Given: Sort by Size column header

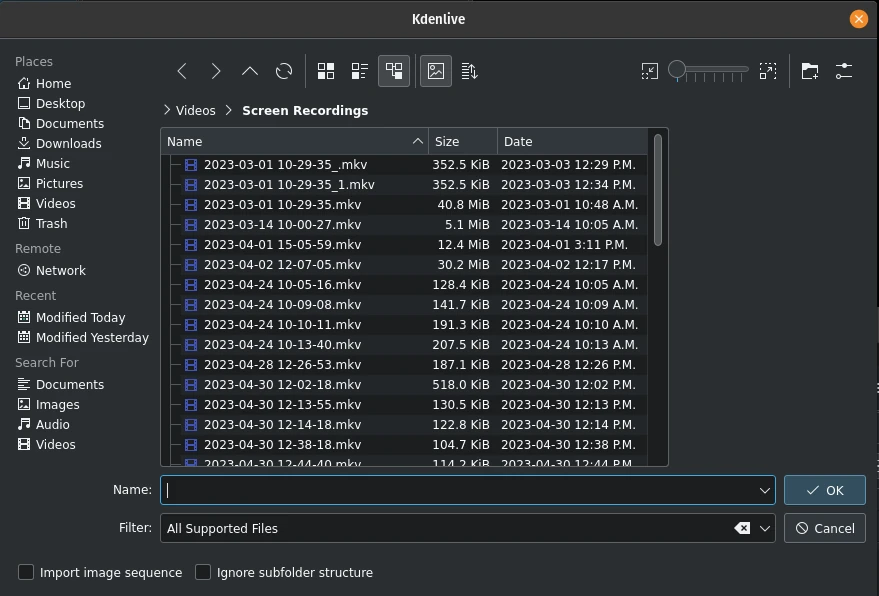Looking at the screenshot, I should pyautogui.click(x=462, y=142).
